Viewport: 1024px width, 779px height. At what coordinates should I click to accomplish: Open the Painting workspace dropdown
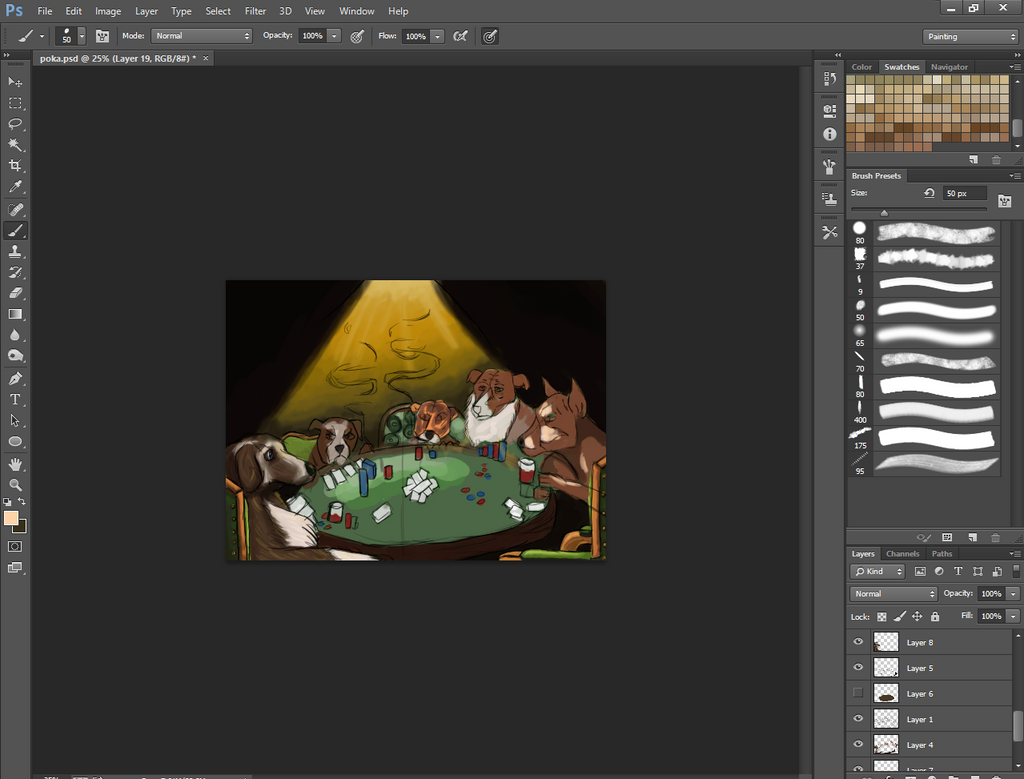(x=970, y=37)
